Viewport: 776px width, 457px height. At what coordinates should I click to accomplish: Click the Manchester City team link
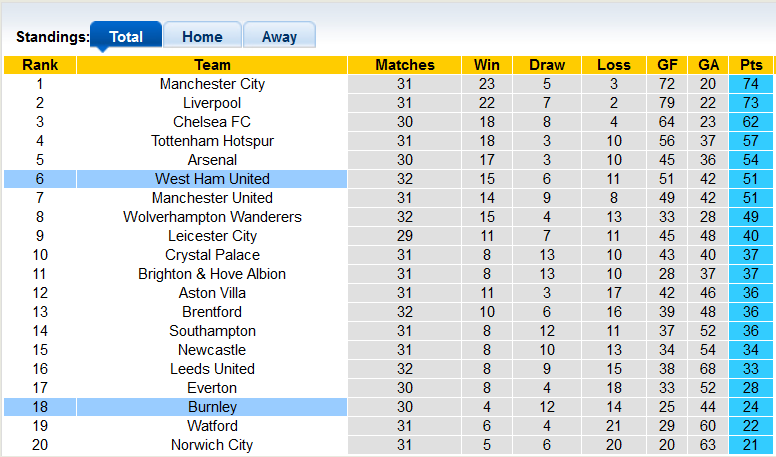coord(212,84)
